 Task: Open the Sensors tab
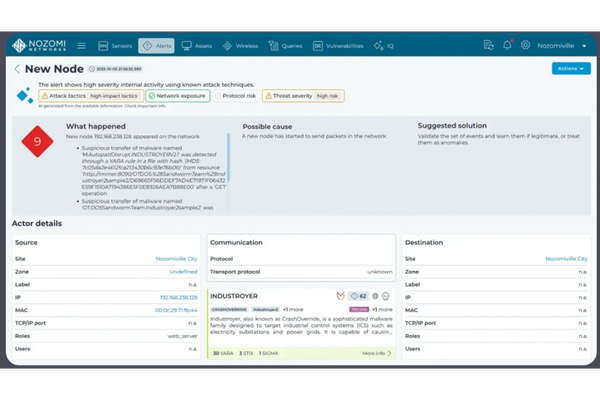tap(115, 46)
